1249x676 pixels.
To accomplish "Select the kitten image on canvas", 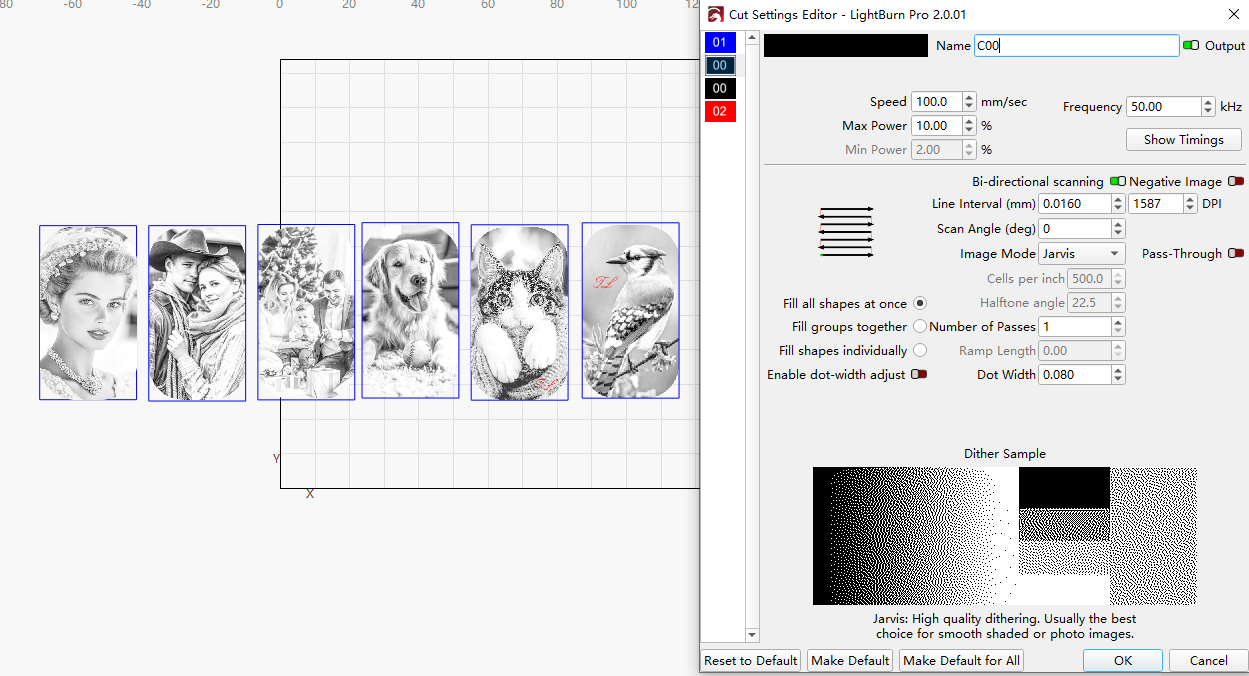I will coord(519,312).
